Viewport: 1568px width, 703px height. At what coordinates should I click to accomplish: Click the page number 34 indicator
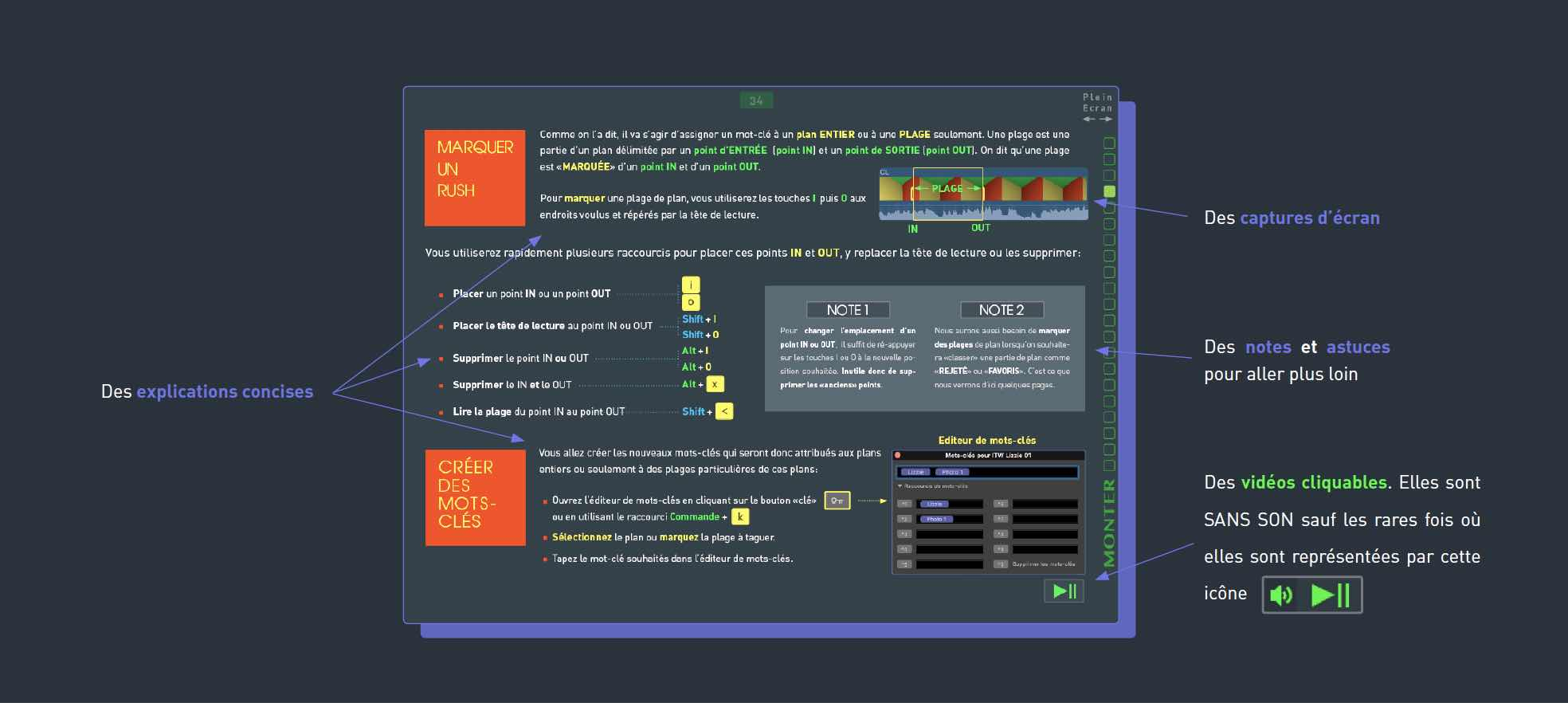pyautogui.click(x=756, y=100)
